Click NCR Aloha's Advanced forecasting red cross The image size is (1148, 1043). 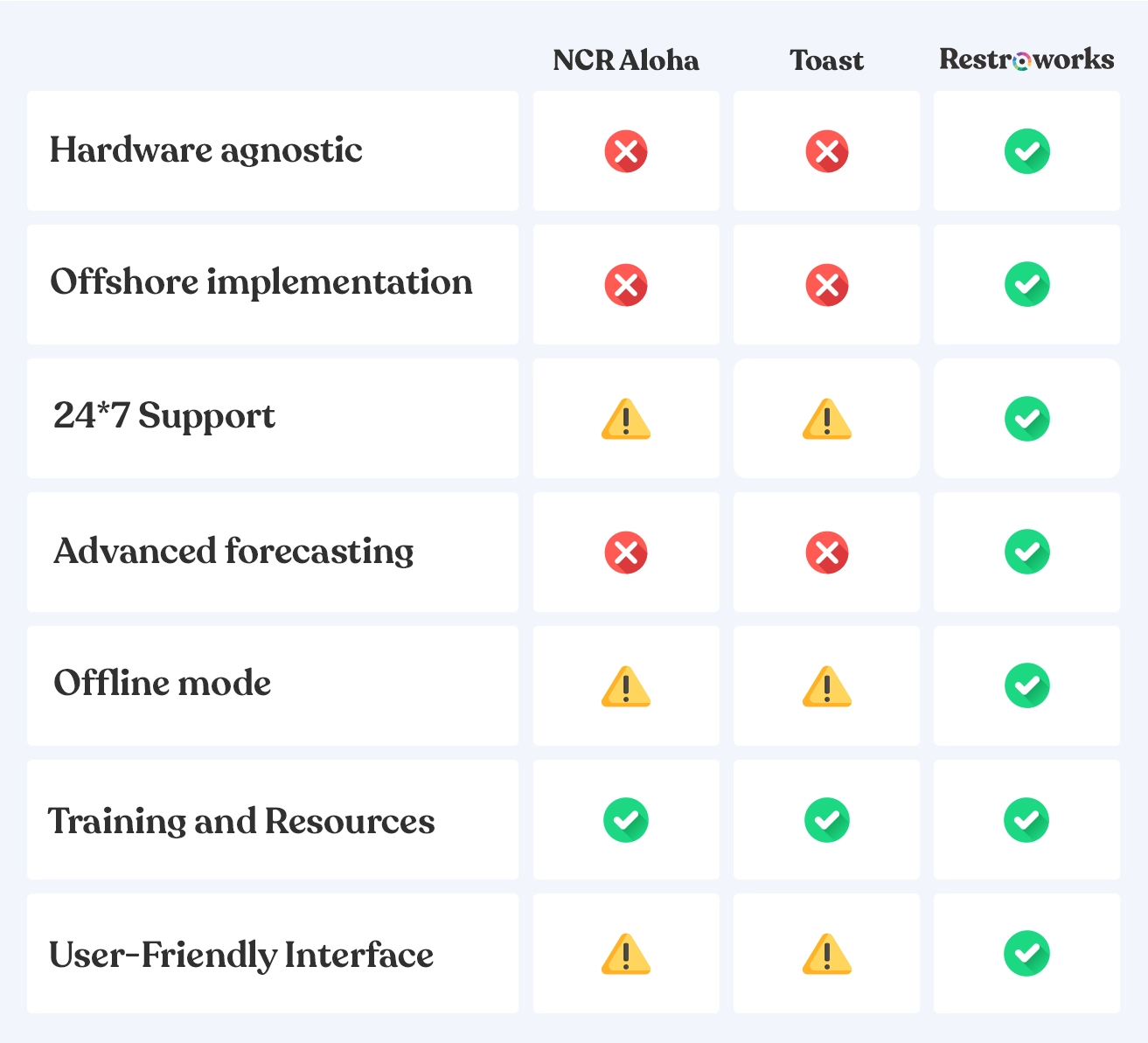click(626, 553)
